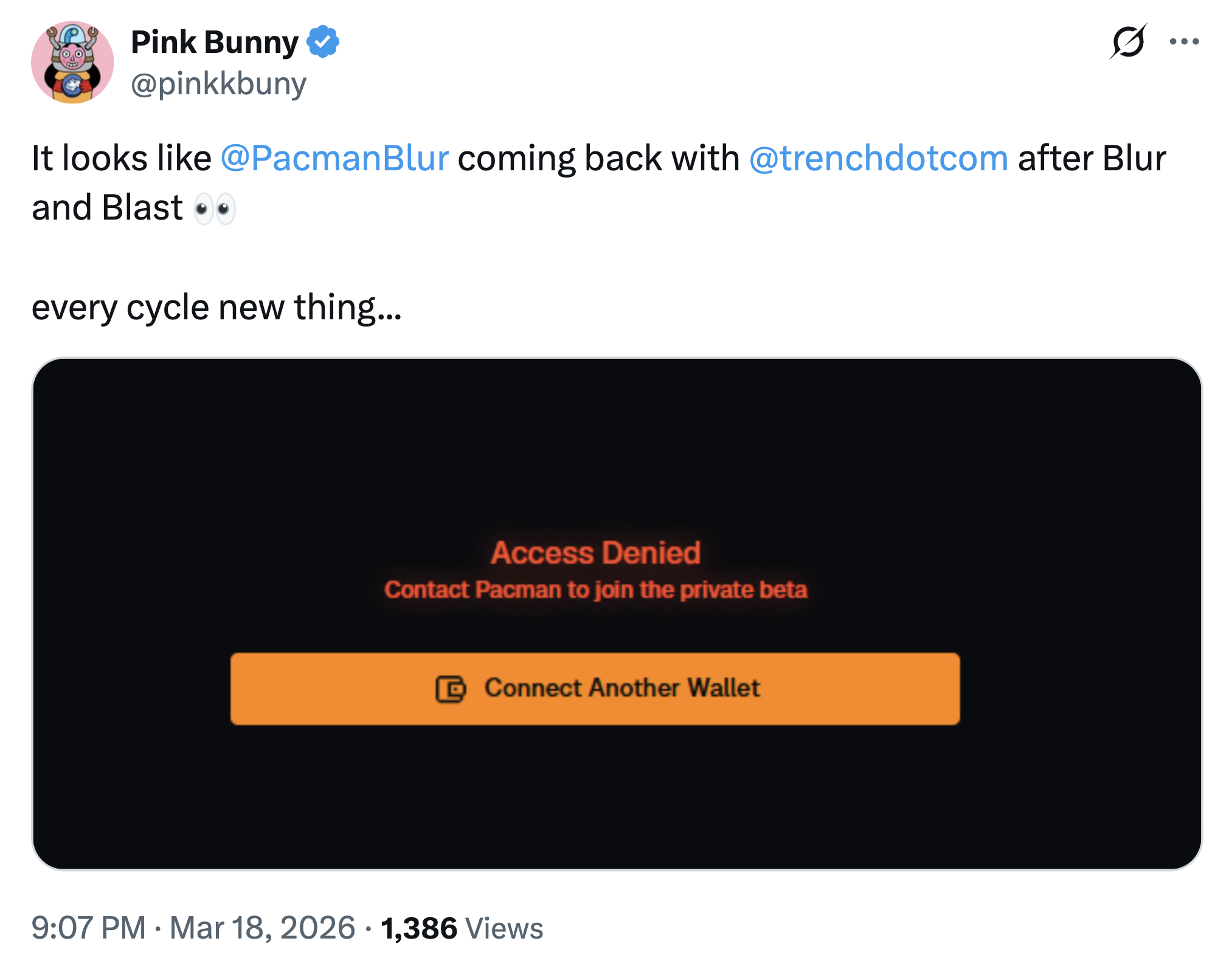
Task: Follow the @PacmanBlur mention link
Action: tap(334, 158)
